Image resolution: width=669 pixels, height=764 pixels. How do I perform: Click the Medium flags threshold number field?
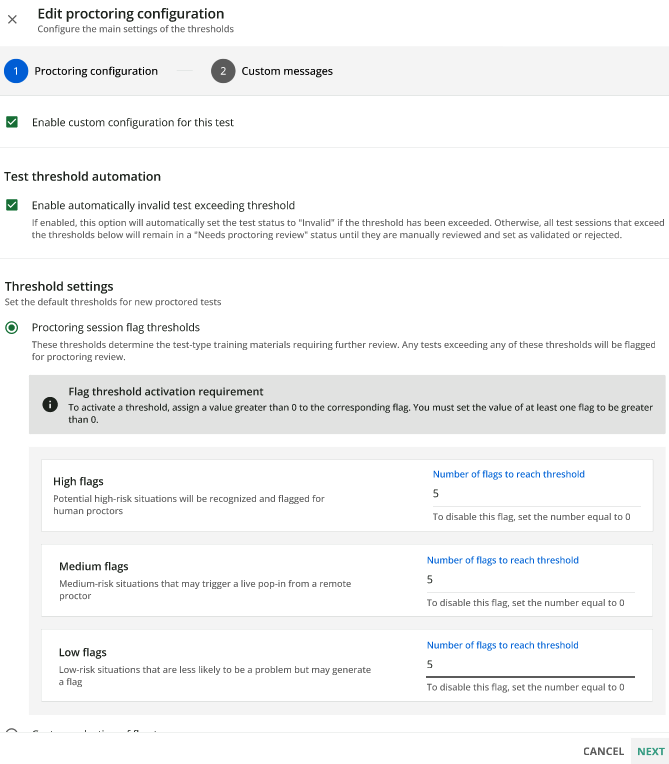[531, 579]
